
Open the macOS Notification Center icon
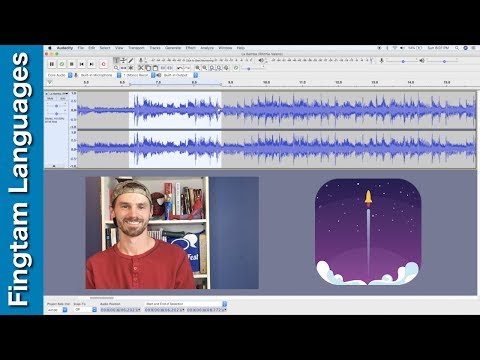pyautogui.click(x=474, y=48)
